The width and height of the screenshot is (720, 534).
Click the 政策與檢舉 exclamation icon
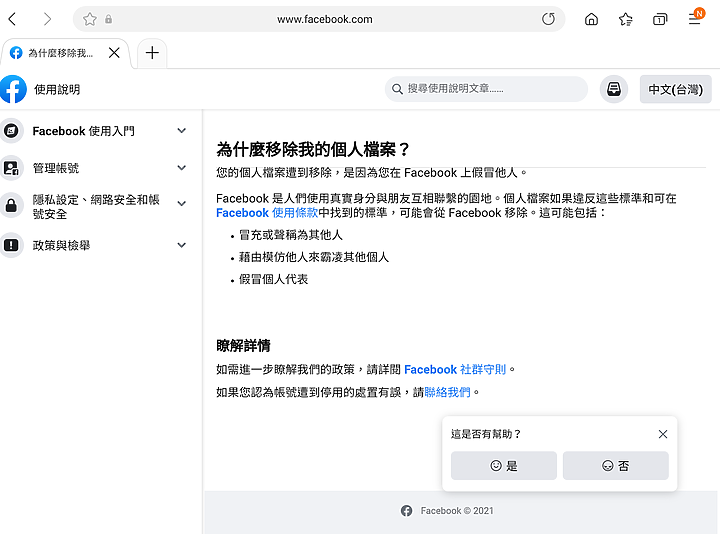coord(11,245)
